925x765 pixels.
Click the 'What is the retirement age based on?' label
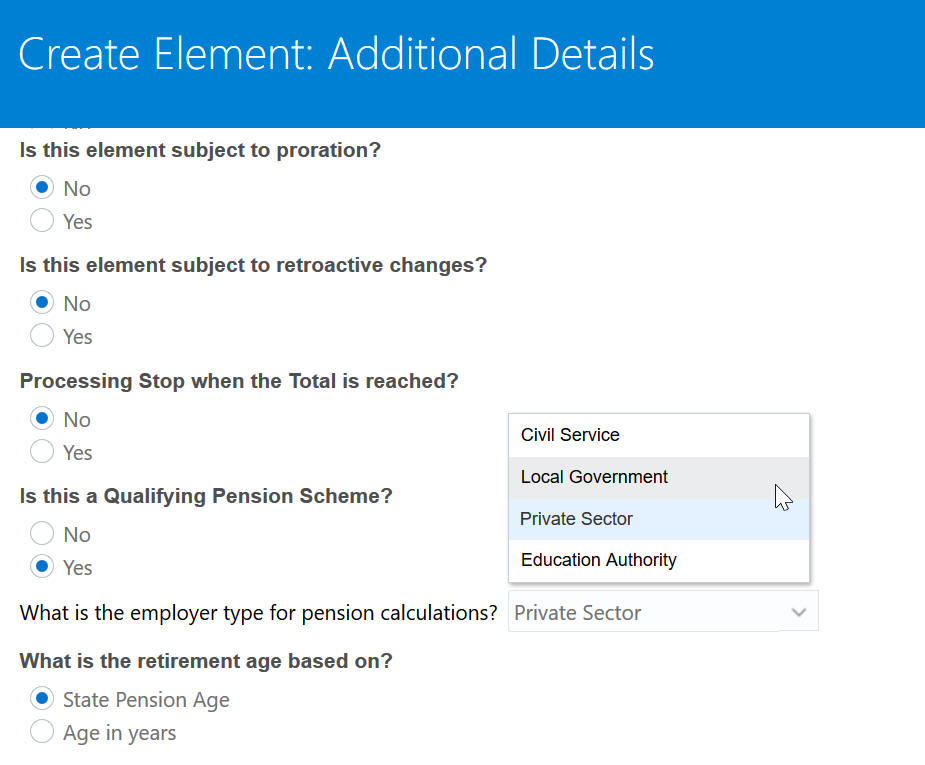tap(206, 661)
